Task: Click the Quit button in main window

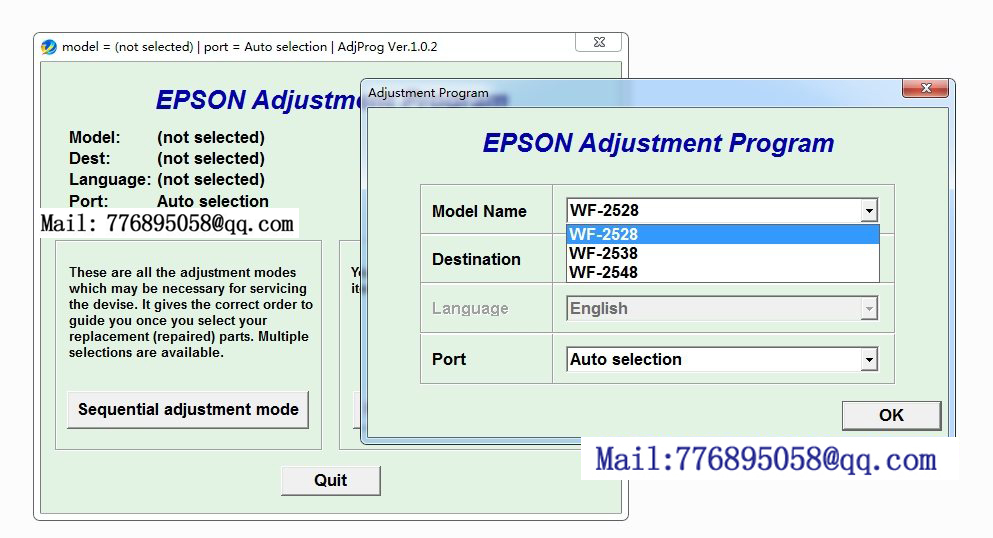Action: point(331,480)
